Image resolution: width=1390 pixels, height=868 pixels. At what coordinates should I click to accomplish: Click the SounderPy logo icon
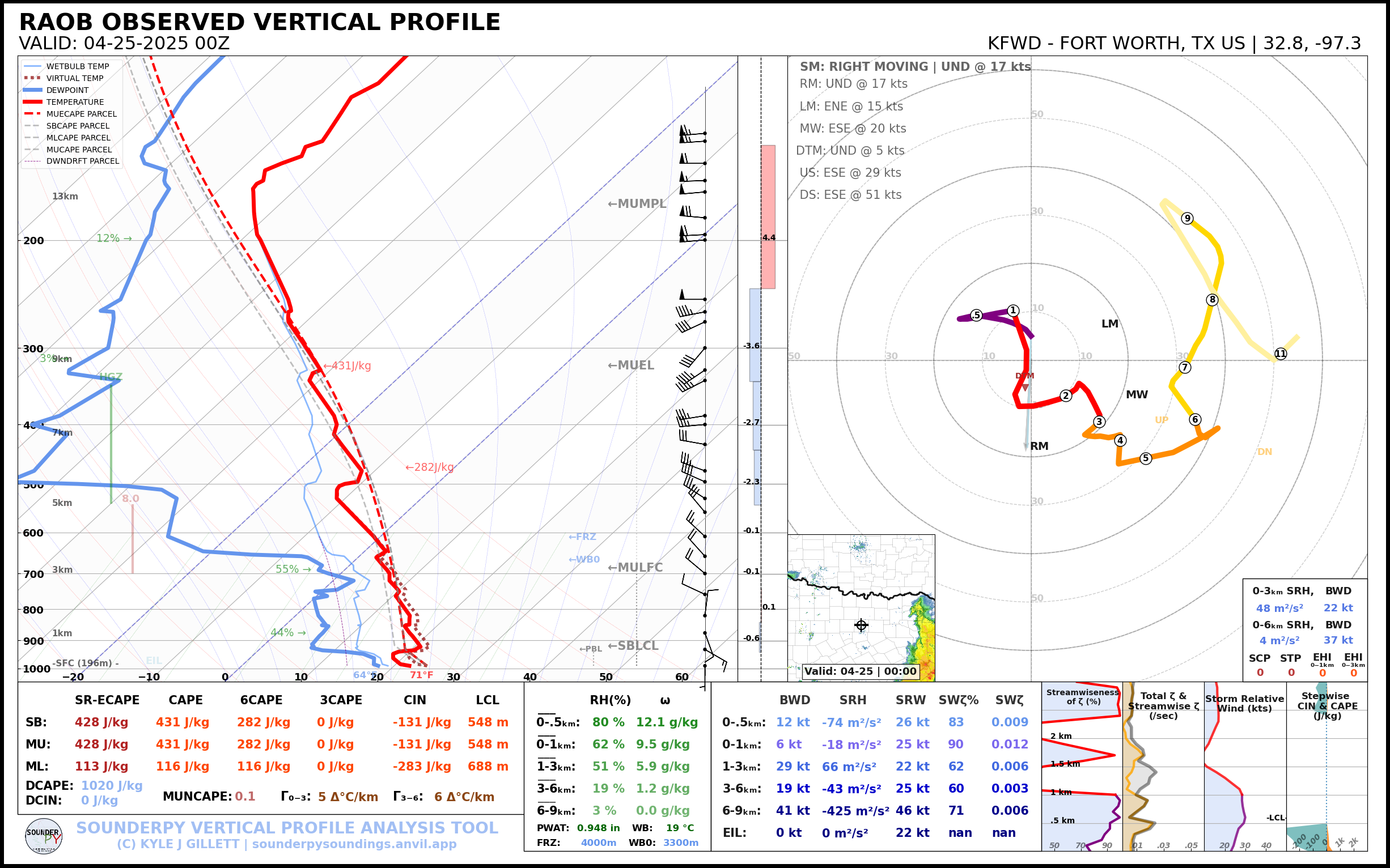pos(44,836)
